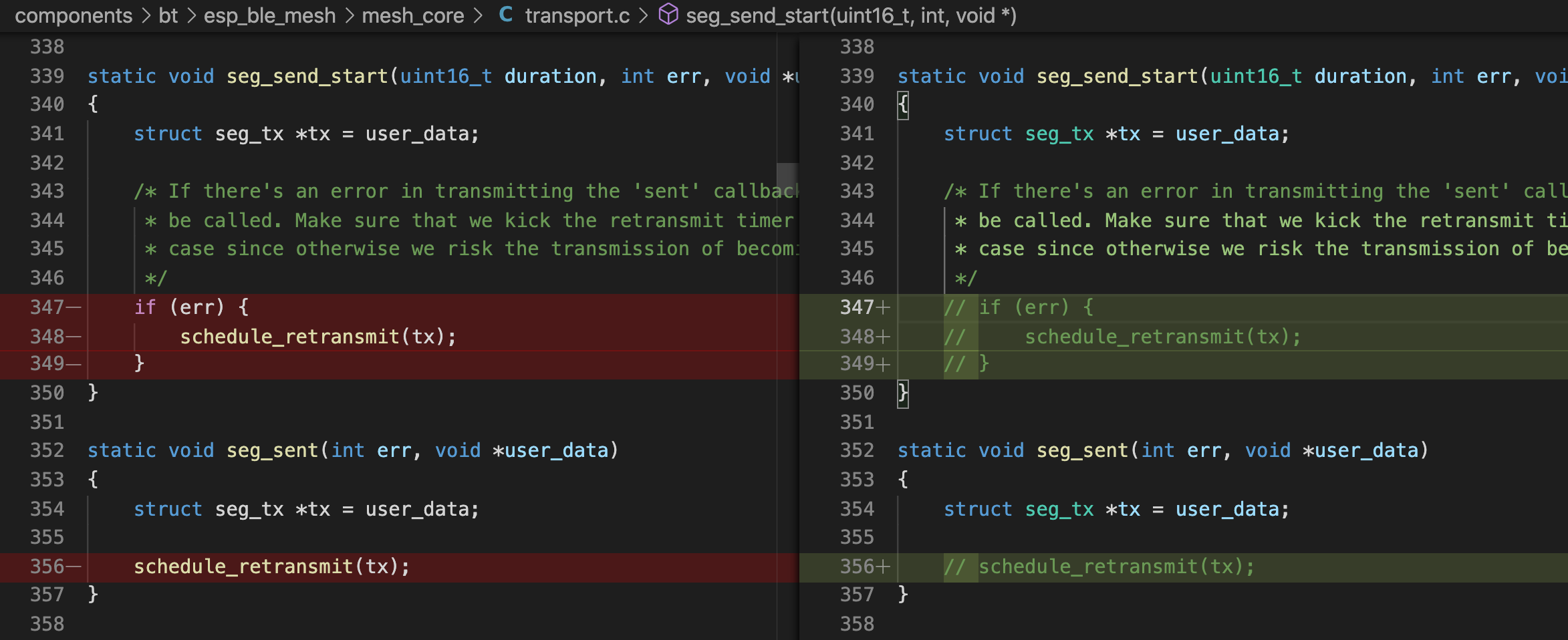Click 'seg_sent' function name in left pane

(x=273, y=450)
